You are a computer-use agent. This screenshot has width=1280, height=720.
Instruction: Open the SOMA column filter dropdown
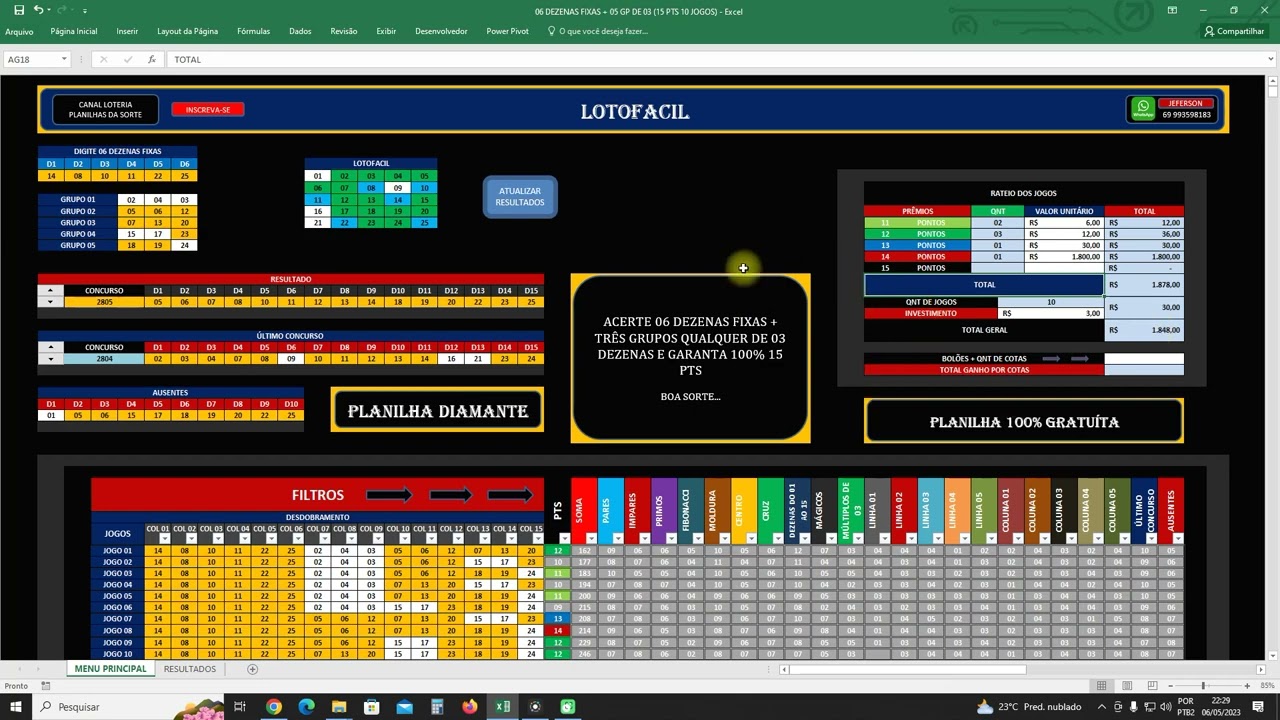[x=590, y=539]
